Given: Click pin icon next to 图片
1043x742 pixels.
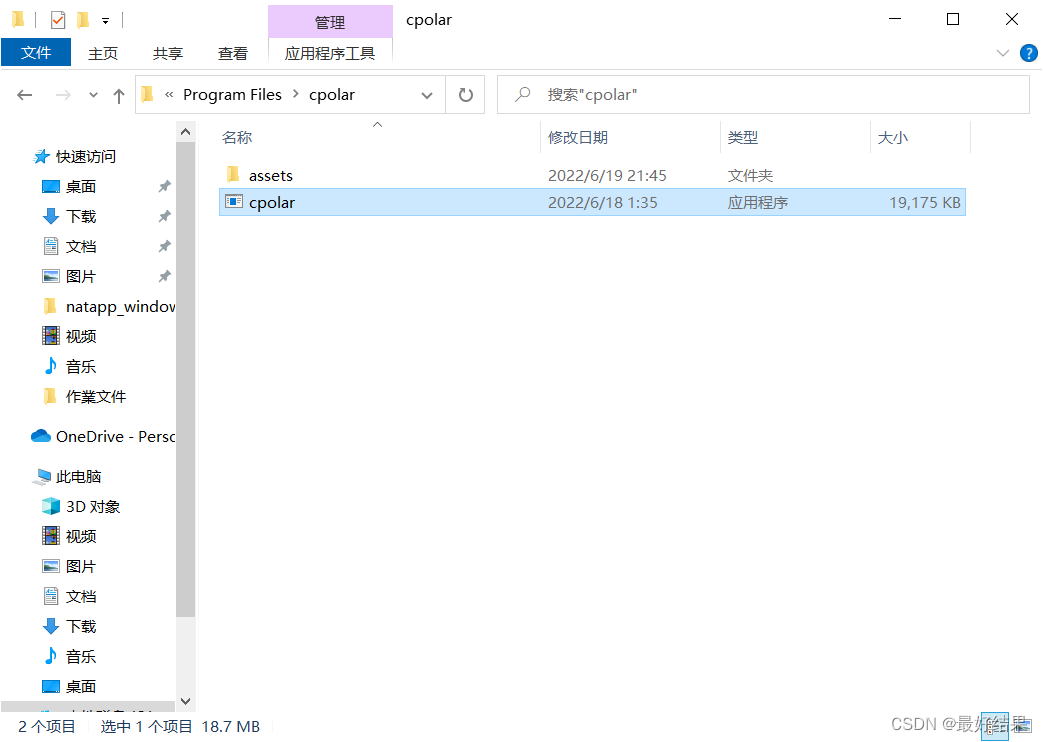Looking at the screenshot, I should point(164,276).
